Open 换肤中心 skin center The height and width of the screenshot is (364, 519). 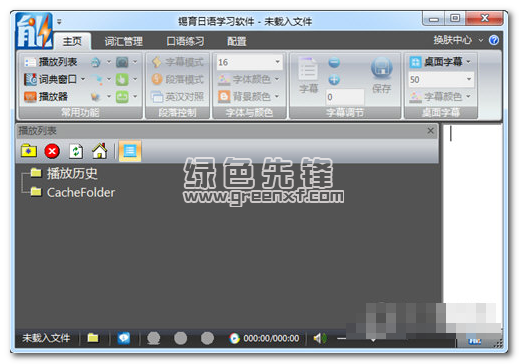click(x=453, y=40)
